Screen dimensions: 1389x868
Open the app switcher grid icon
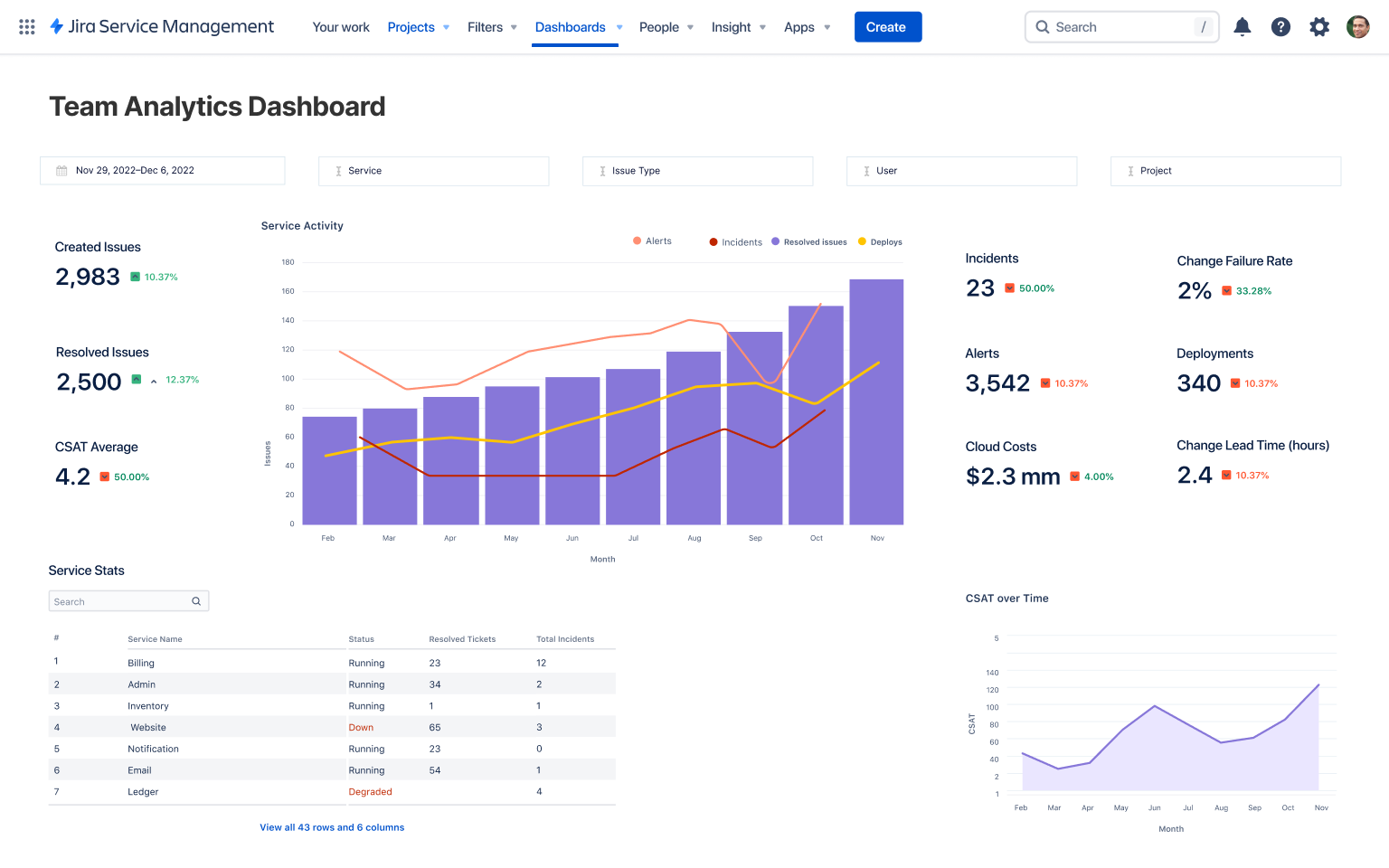click(26, 26)
